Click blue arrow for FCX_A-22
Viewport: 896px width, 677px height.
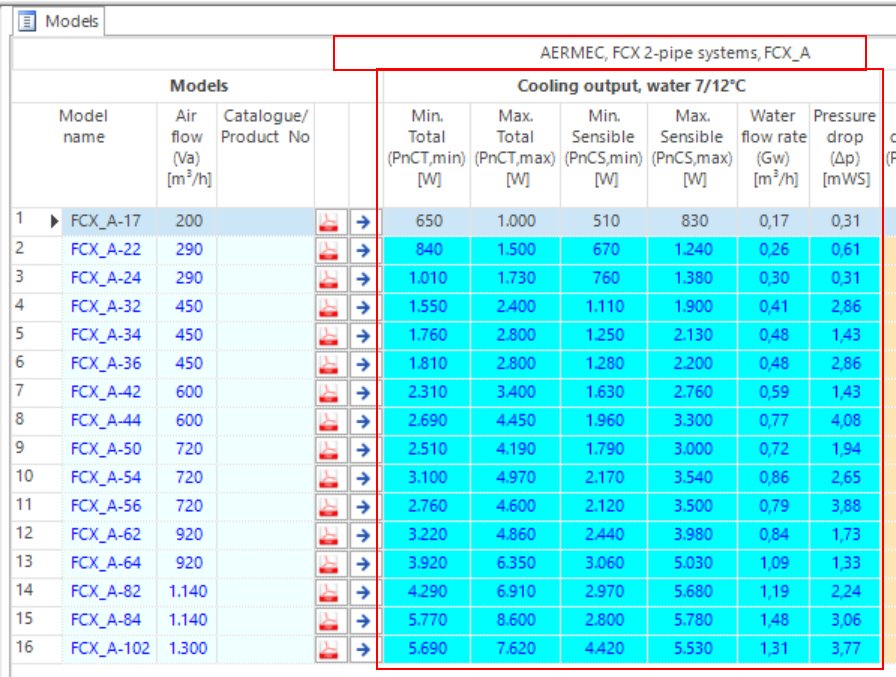(362, 250)
